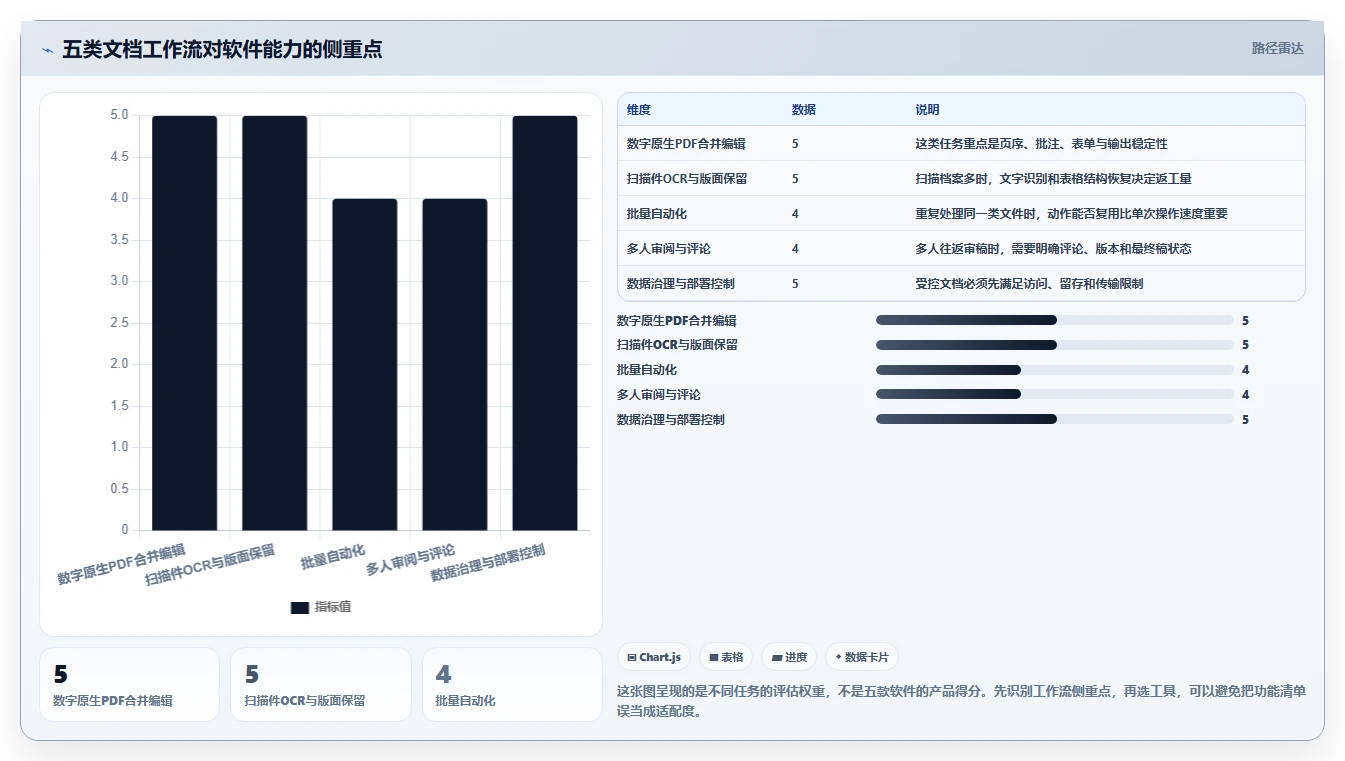Screen dimensions: 1345x761
Task: Click the Chart.js tag chip
Action: click(x=653, y=657)
